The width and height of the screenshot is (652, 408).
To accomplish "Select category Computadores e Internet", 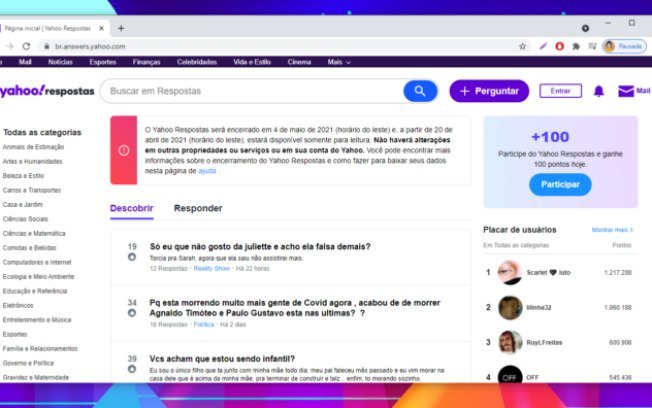I will click(37, 262).
